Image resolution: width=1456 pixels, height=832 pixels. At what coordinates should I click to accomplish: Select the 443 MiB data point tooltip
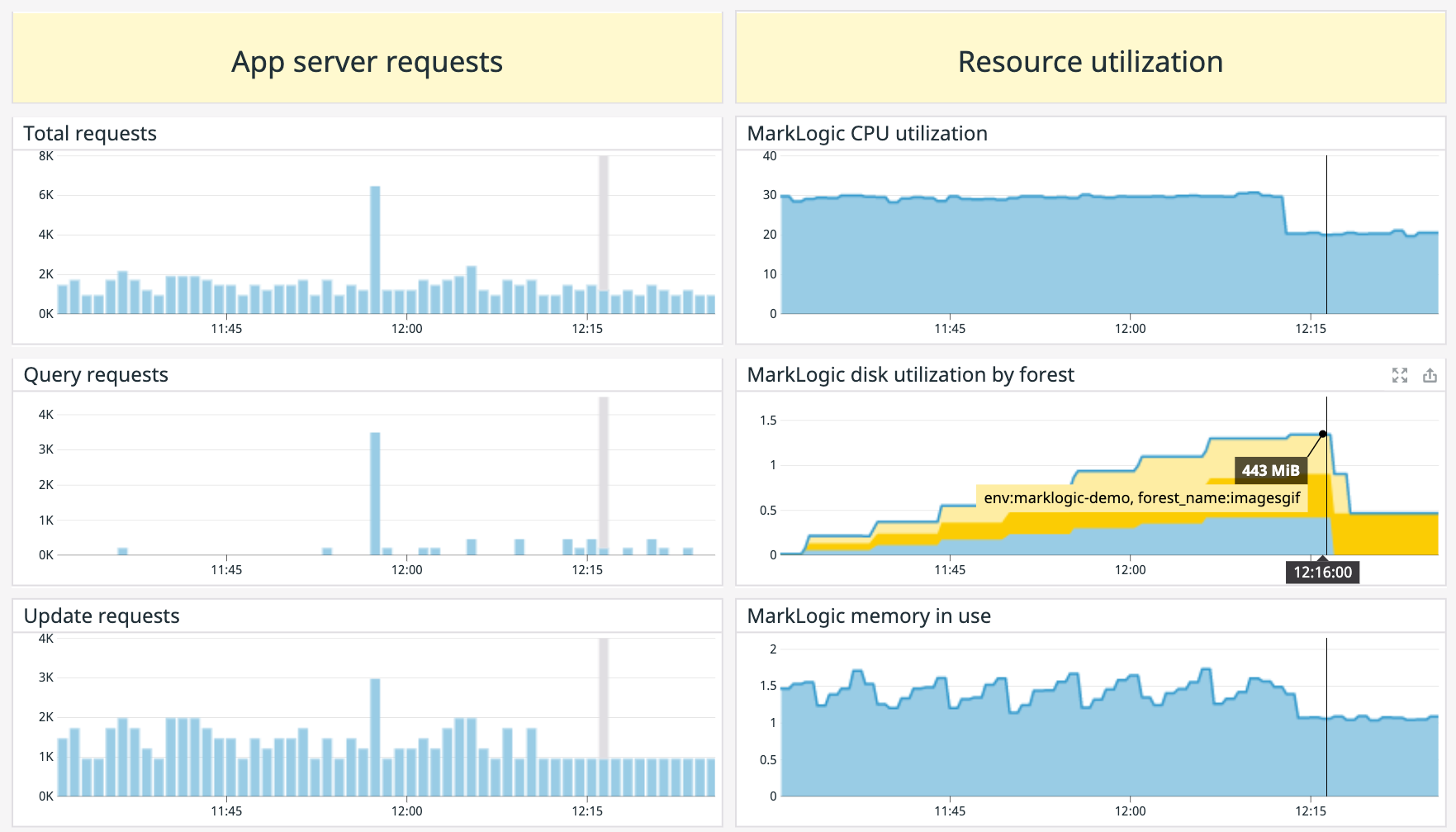[1270, 470]
